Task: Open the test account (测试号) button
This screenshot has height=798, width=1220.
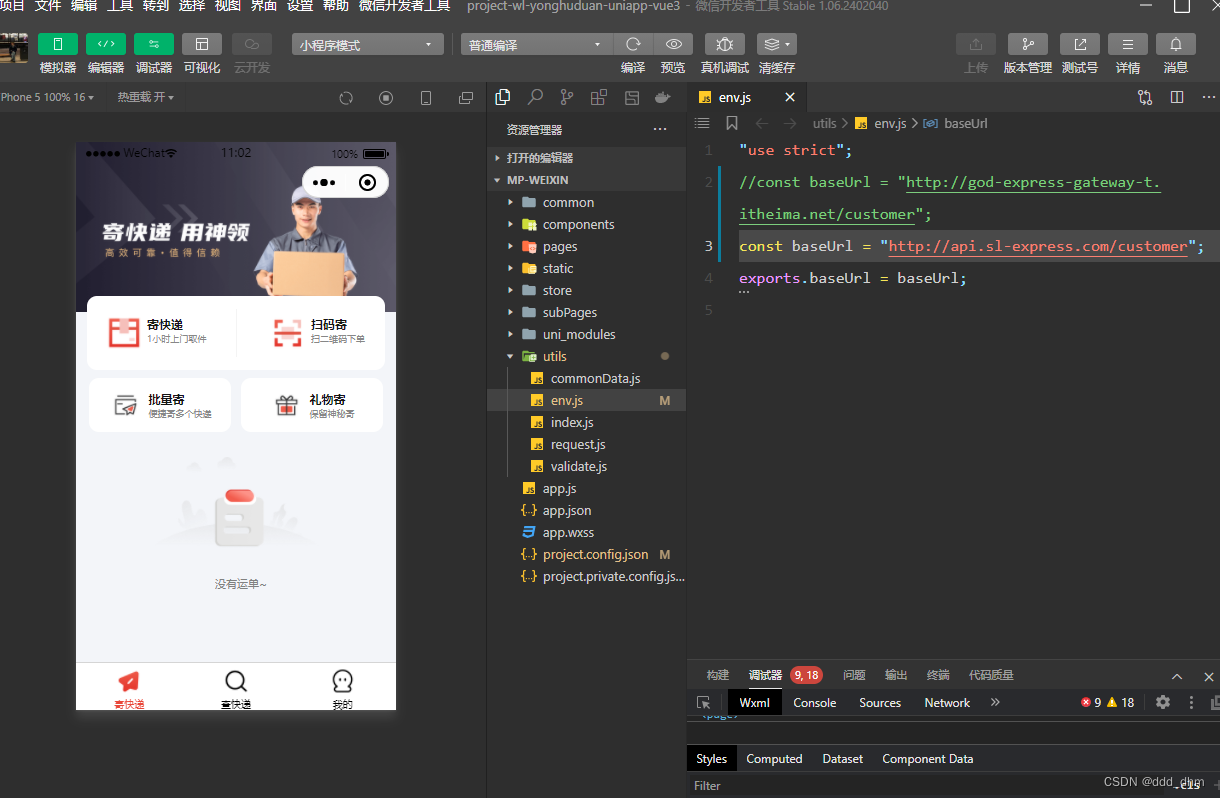Action: (x=1080, y=44)
